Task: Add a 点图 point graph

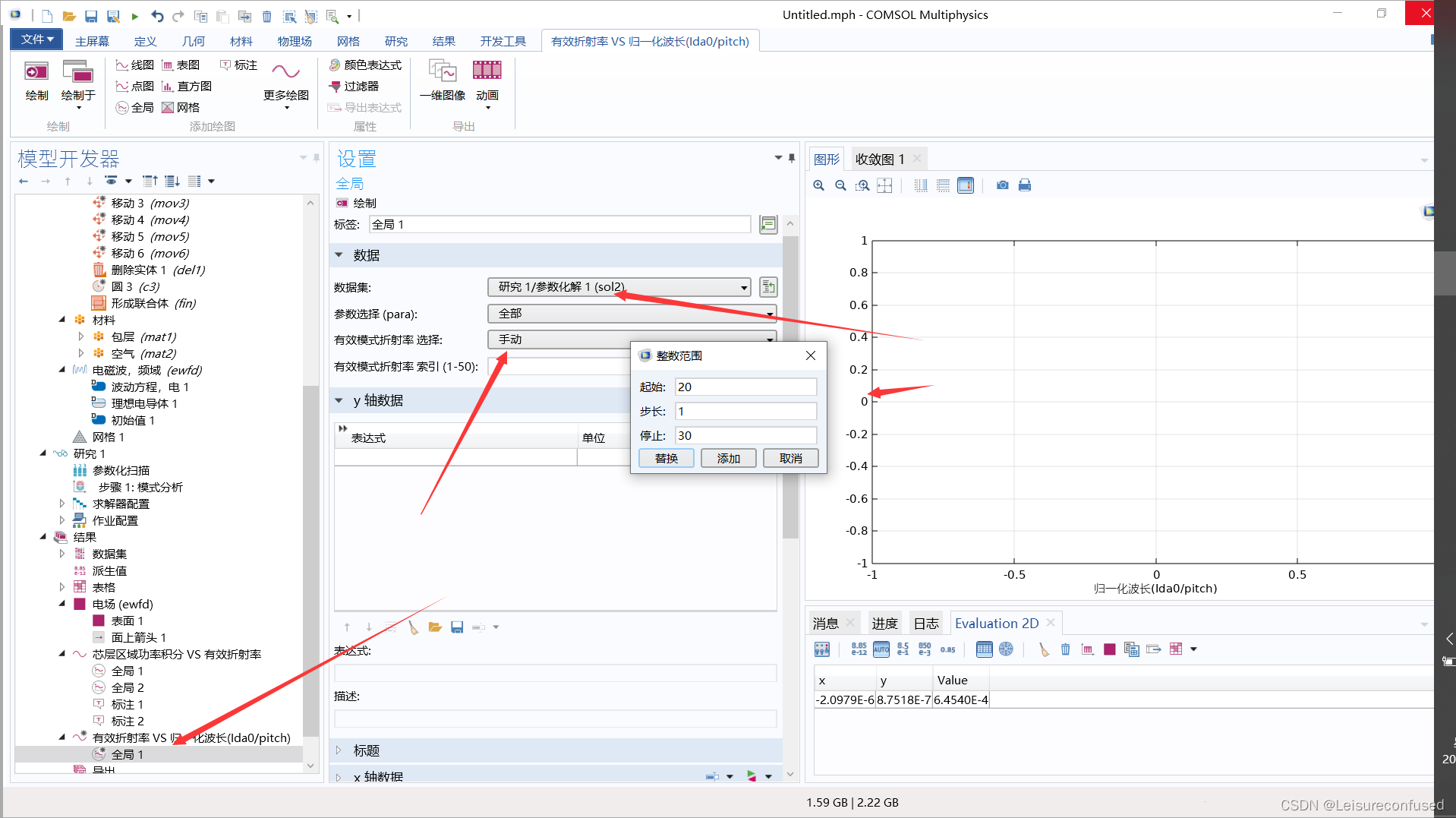Action: tap(134, 87)
